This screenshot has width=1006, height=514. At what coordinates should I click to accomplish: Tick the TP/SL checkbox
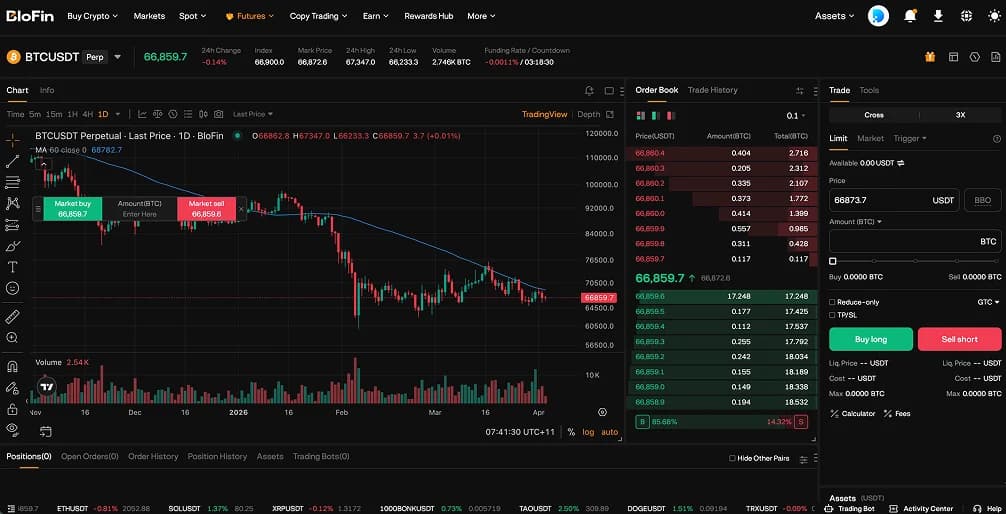[x=833, y=315]
